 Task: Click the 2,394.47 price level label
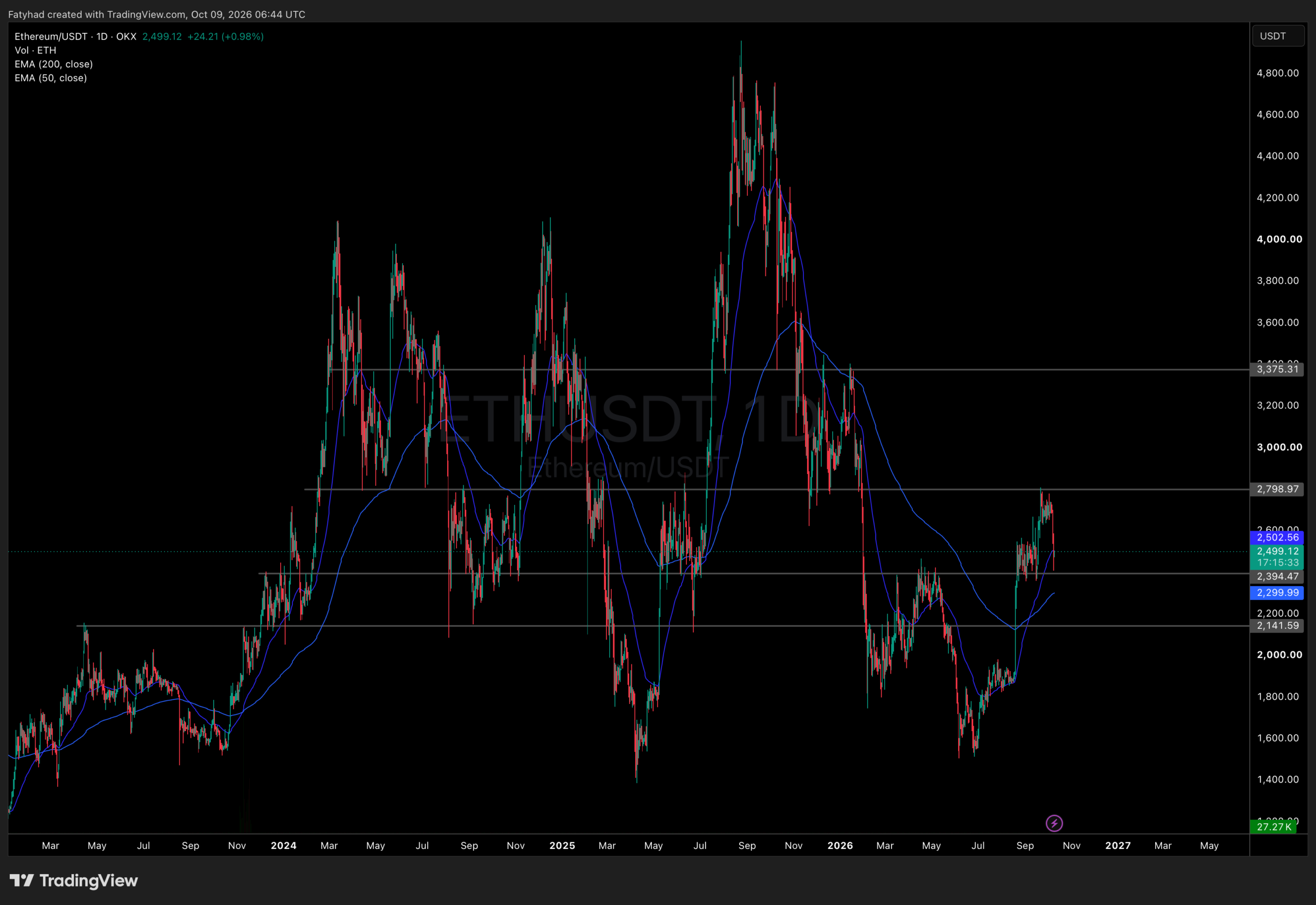tap(1277, 576)
